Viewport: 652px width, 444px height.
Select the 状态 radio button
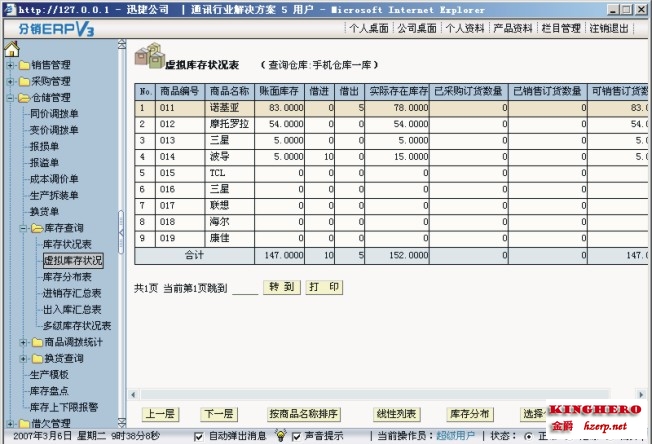pos(528,437)
